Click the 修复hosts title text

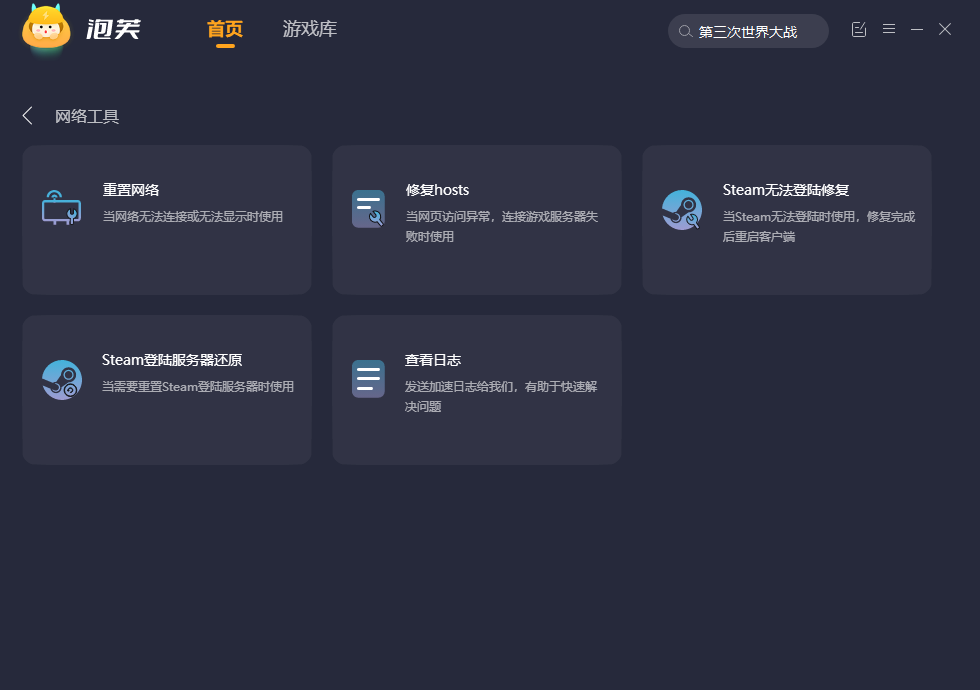(x=437, y=190)
